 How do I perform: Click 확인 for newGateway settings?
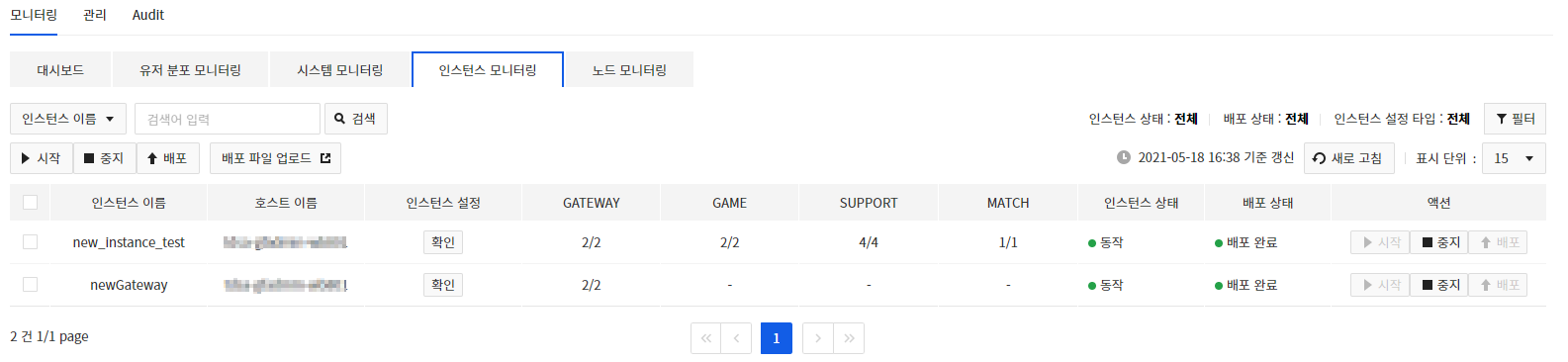coord(443,285)
